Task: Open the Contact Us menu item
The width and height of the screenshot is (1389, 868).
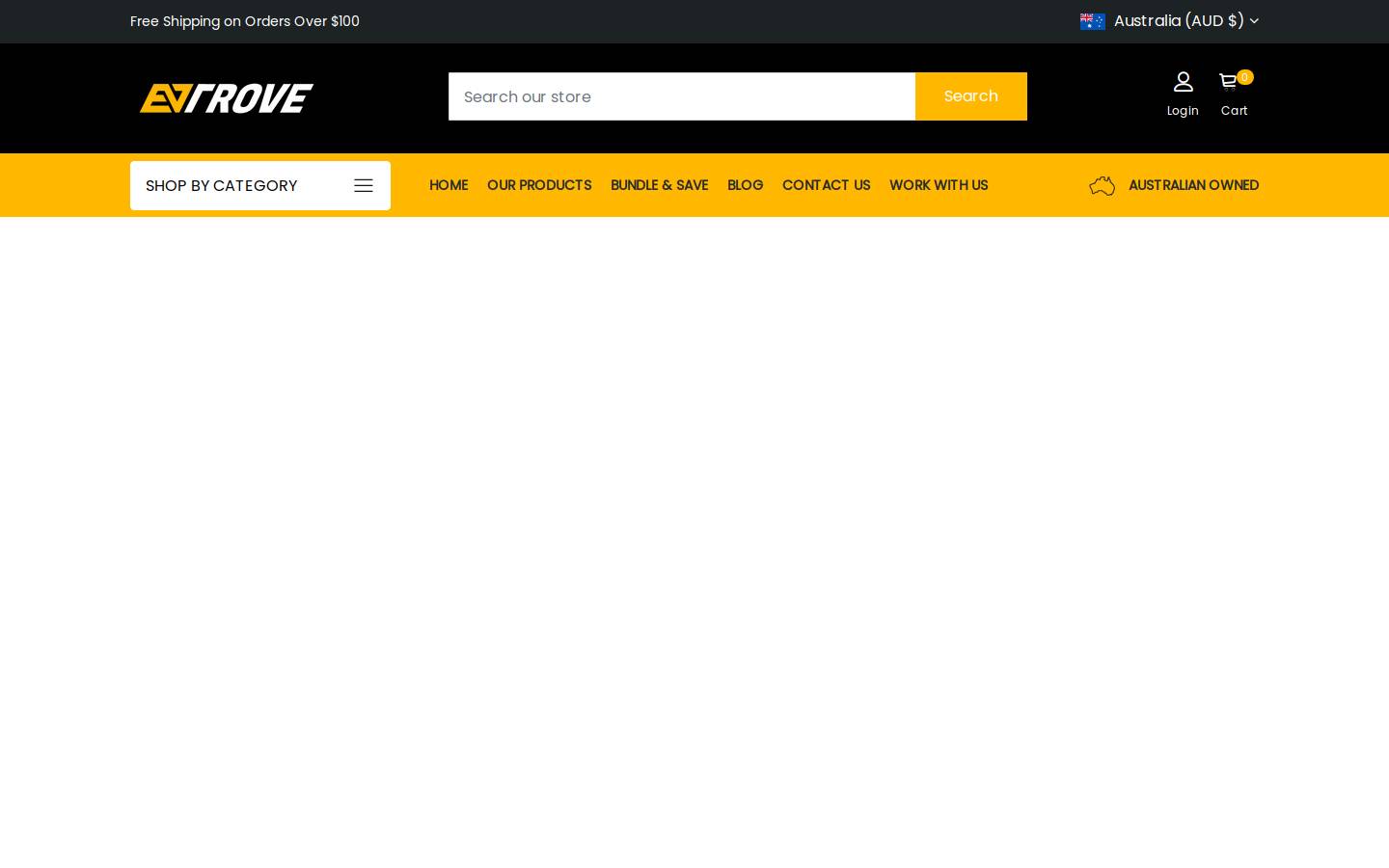Action: 826,185
